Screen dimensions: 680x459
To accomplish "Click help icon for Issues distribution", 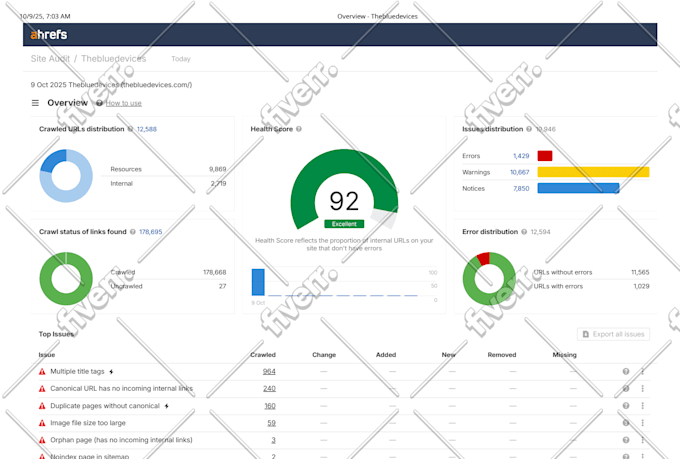I will [529, 129].
